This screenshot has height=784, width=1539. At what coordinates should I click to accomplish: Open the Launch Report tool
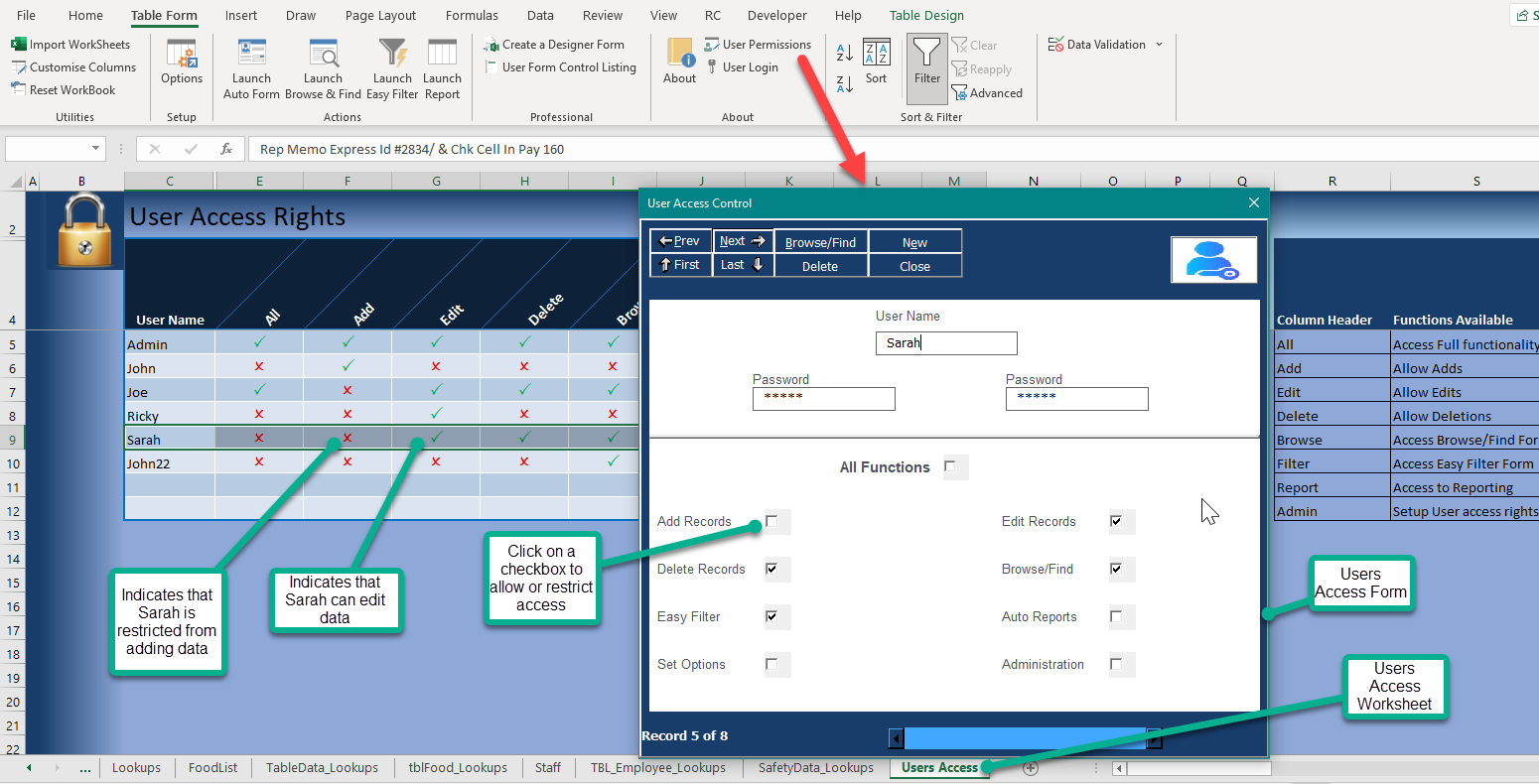click(442, 67)
